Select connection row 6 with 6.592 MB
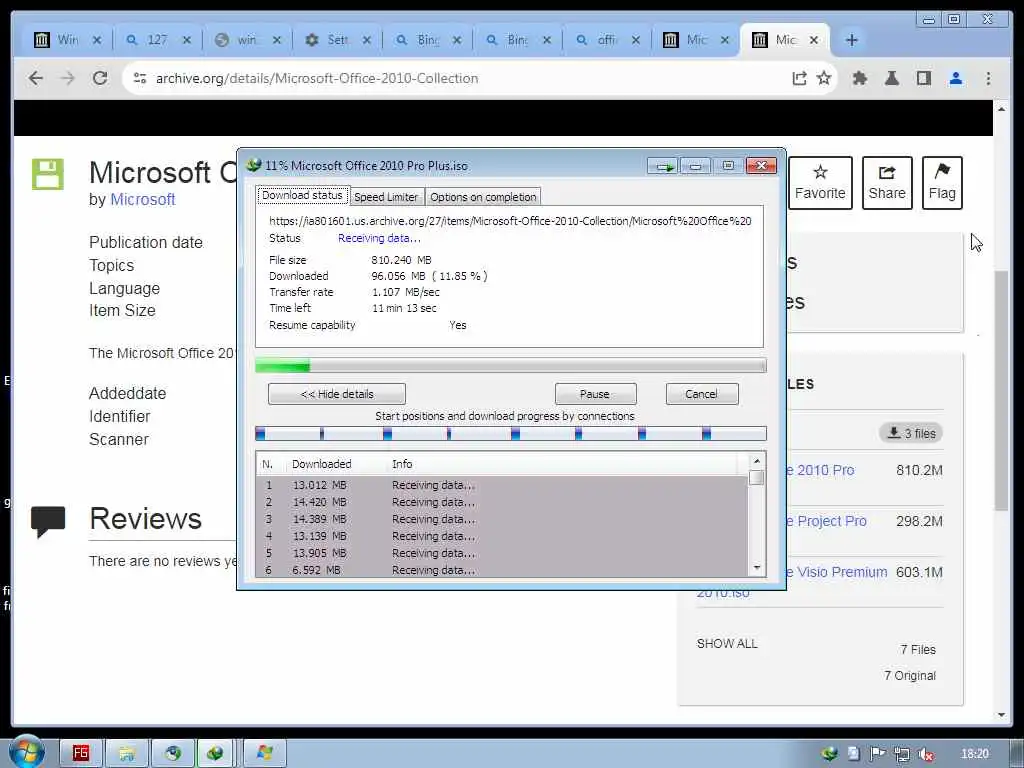Image resolution: width=1024 pixels, height=768 pixels. [x=503, y=570]
